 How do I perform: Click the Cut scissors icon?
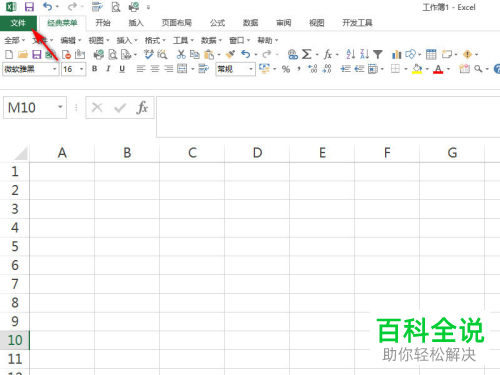point(181,54)
